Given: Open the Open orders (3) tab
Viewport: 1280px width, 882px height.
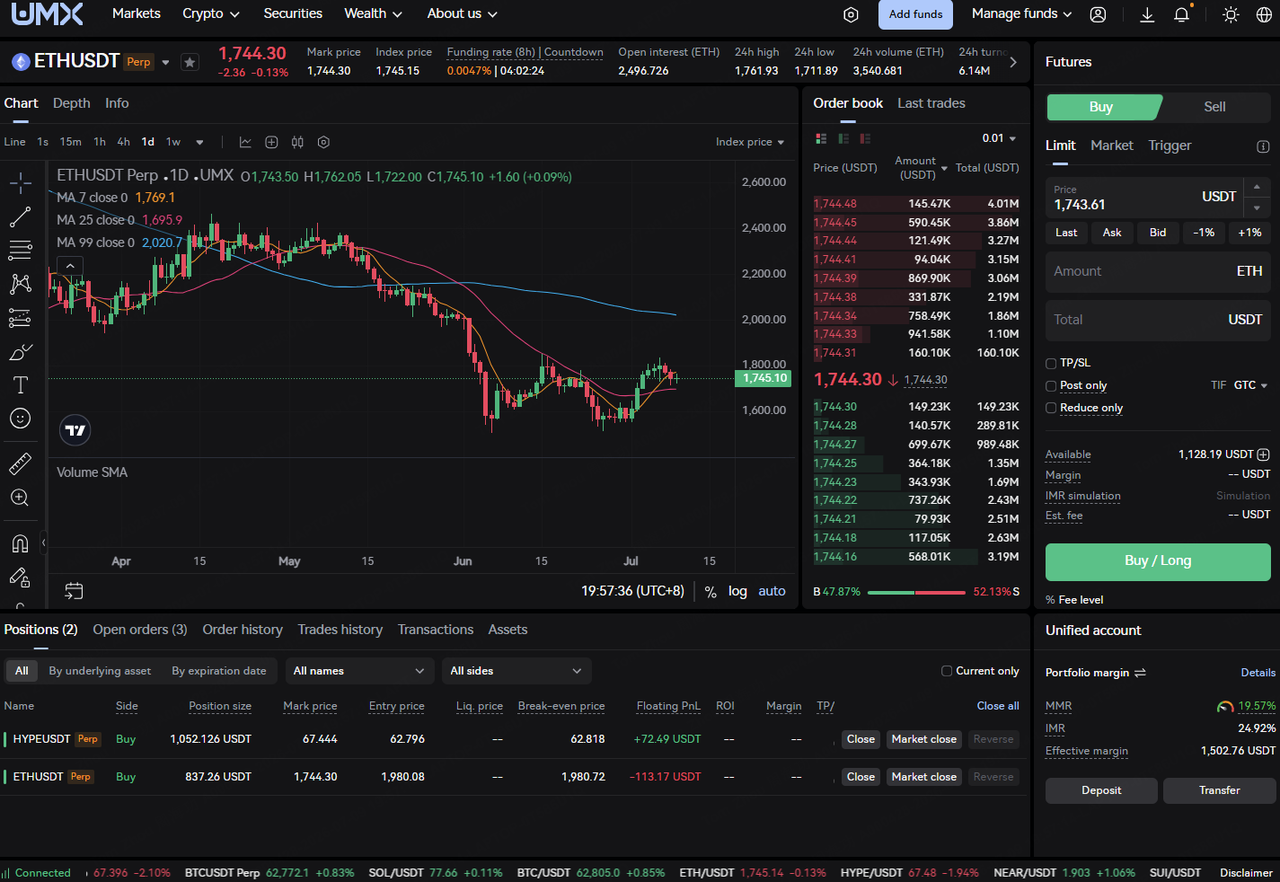Looking at the screenshot, I should pos(140,630).
